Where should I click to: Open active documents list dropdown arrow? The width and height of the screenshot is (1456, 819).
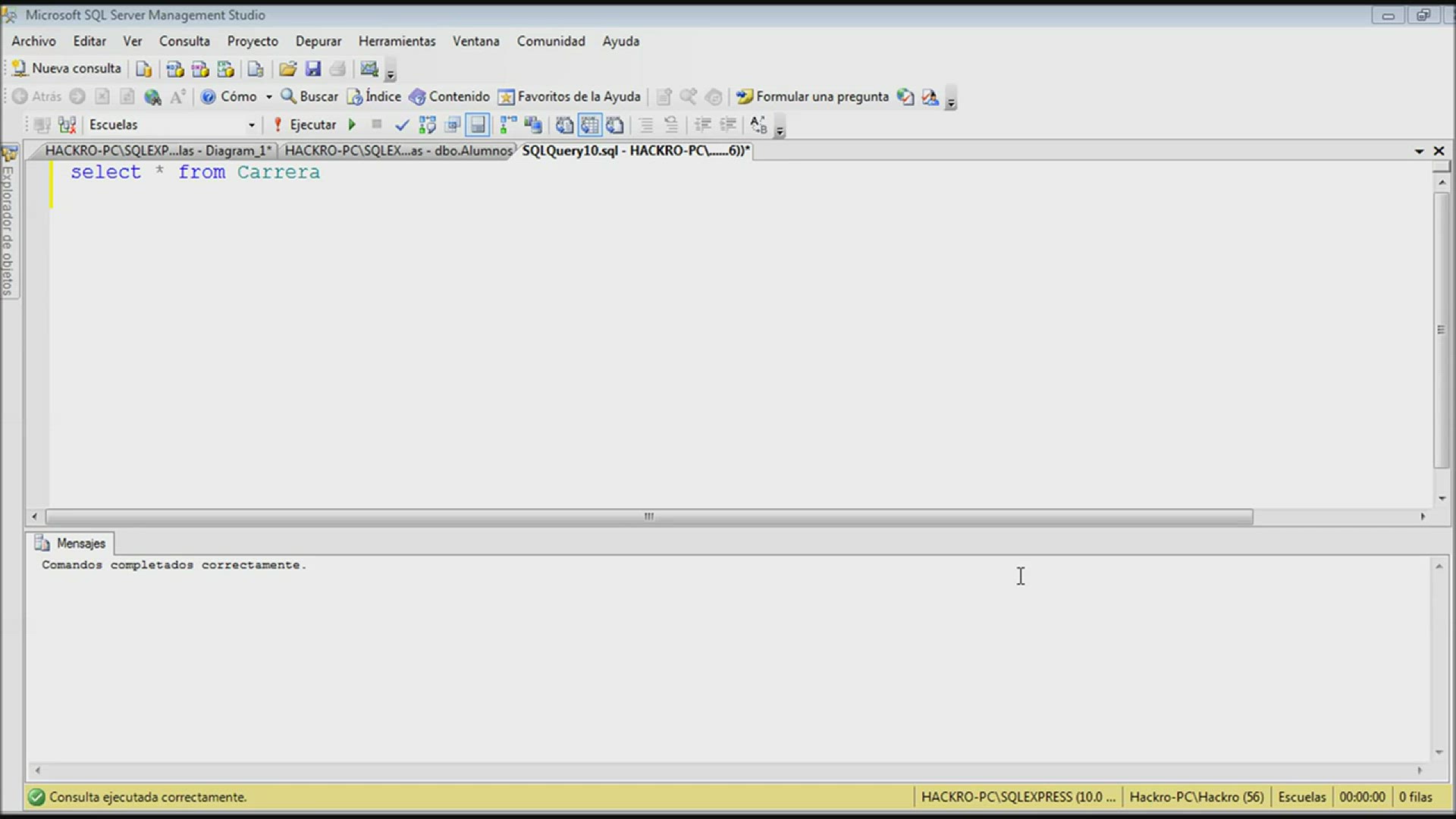coord(1419,152)
